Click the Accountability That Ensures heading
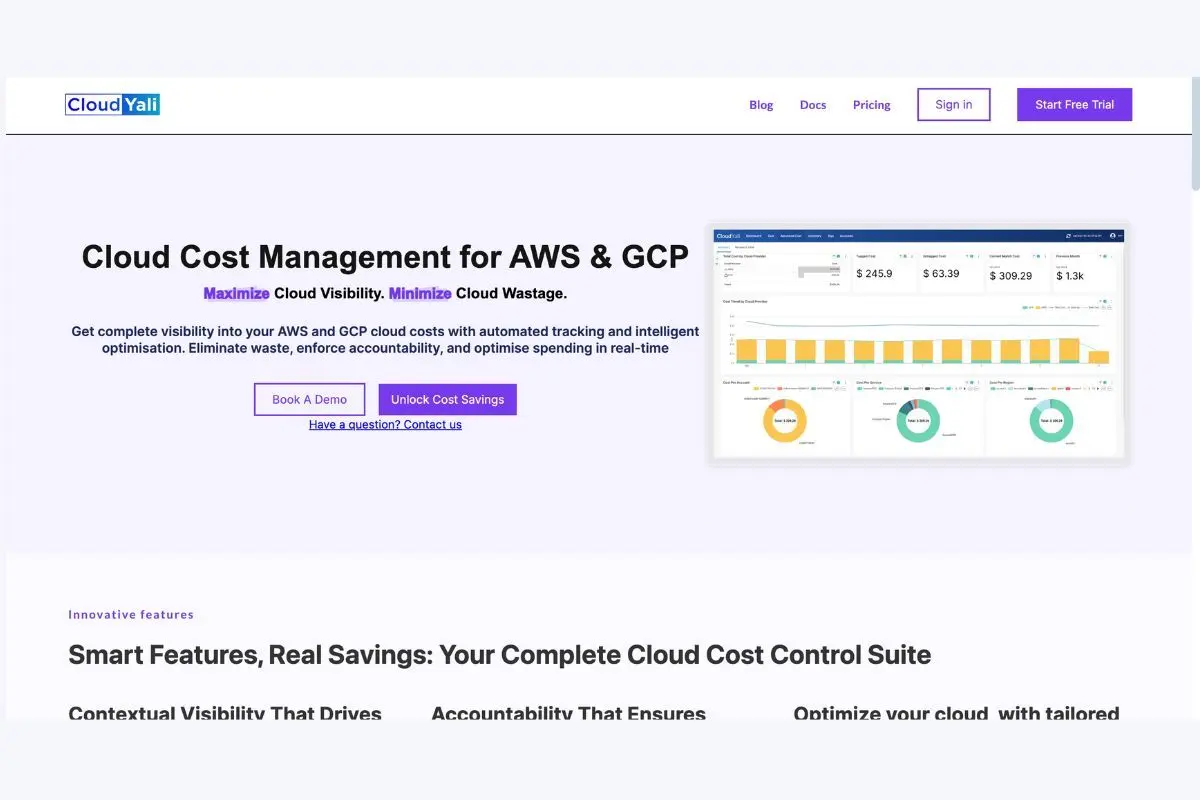Viewport: 1200px width, 800px height. [568, 713]
